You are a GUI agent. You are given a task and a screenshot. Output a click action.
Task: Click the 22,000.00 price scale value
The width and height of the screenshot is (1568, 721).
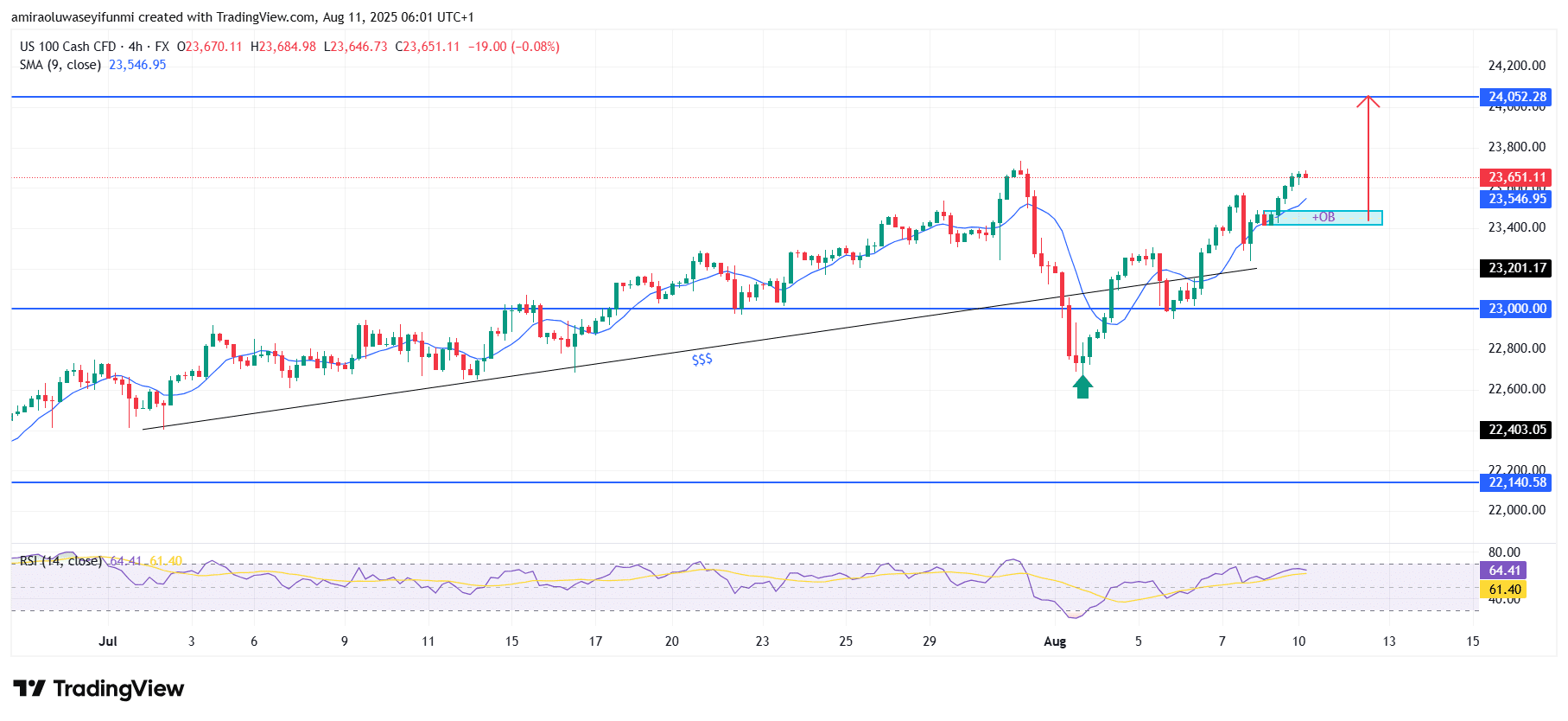tap(1516, 510)
